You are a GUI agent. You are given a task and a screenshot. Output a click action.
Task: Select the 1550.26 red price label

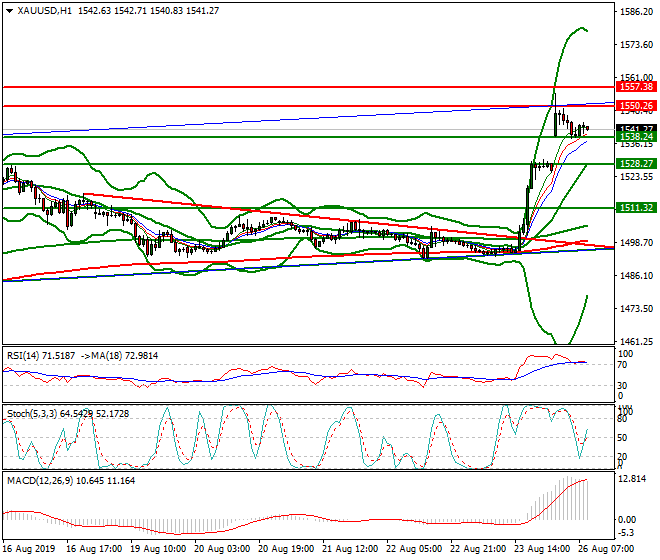coord(636,106)
